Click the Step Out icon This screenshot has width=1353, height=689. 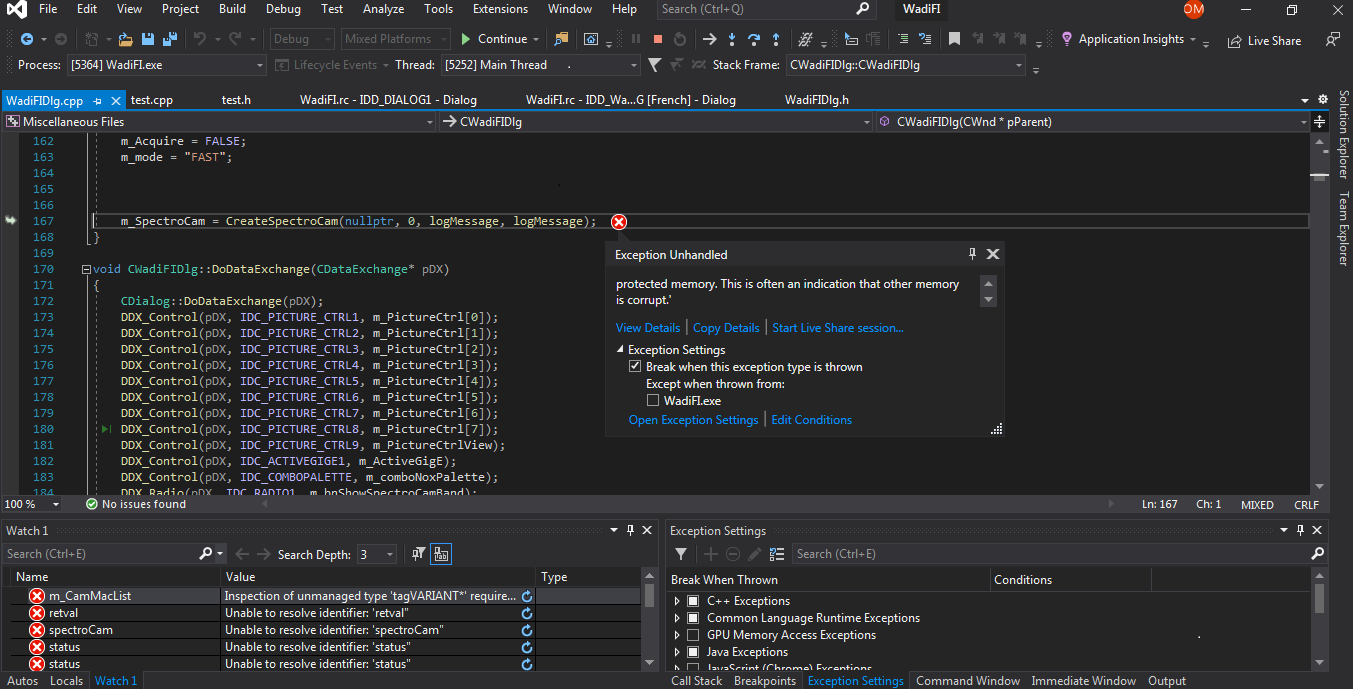777,39
